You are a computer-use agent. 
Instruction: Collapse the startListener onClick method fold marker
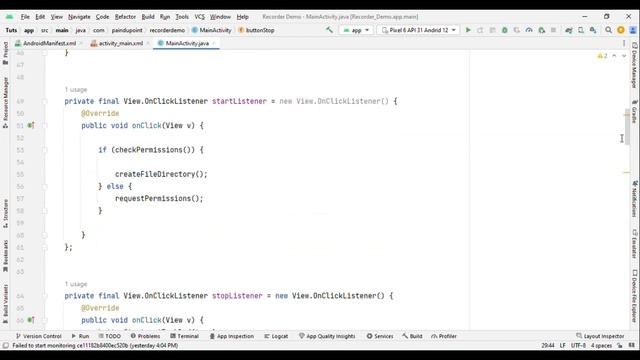pos(45,125)
